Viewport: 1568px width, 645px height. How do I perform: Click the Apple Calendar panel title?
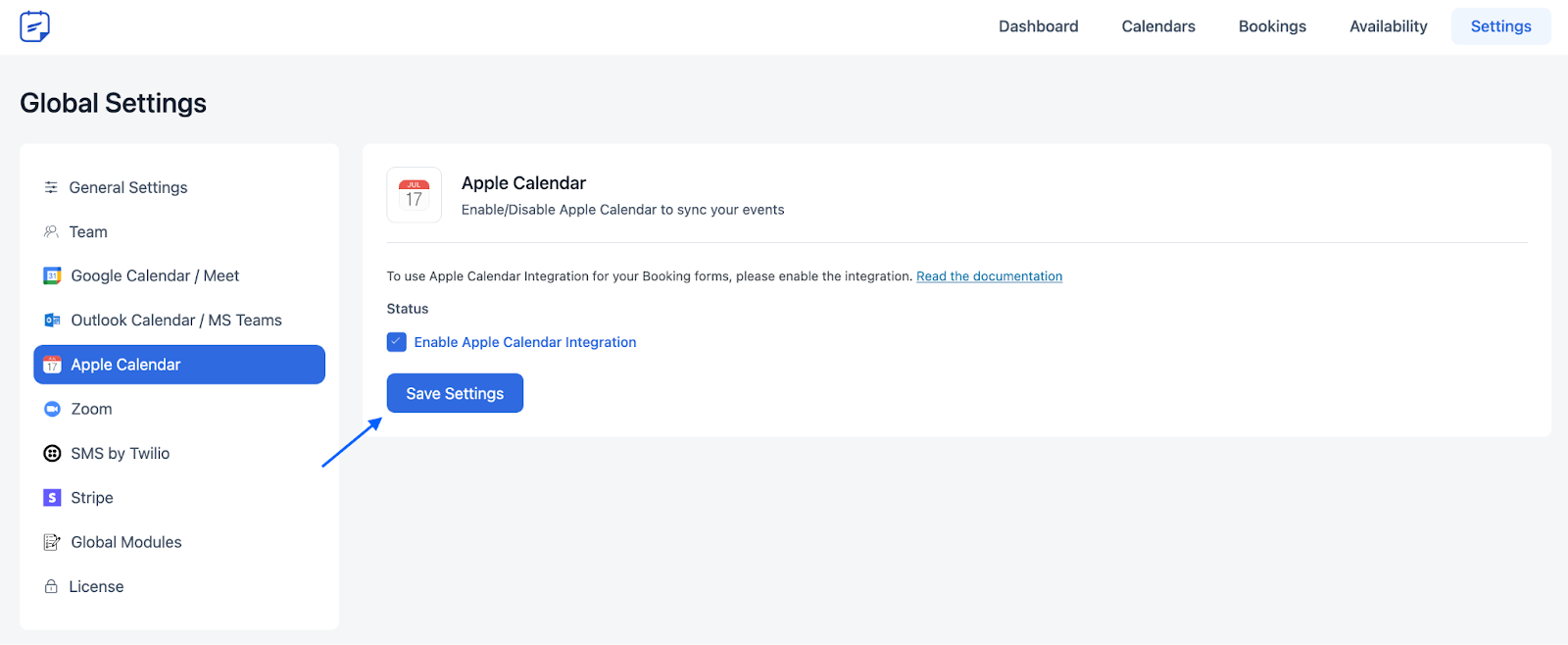(x=523, y=183)
